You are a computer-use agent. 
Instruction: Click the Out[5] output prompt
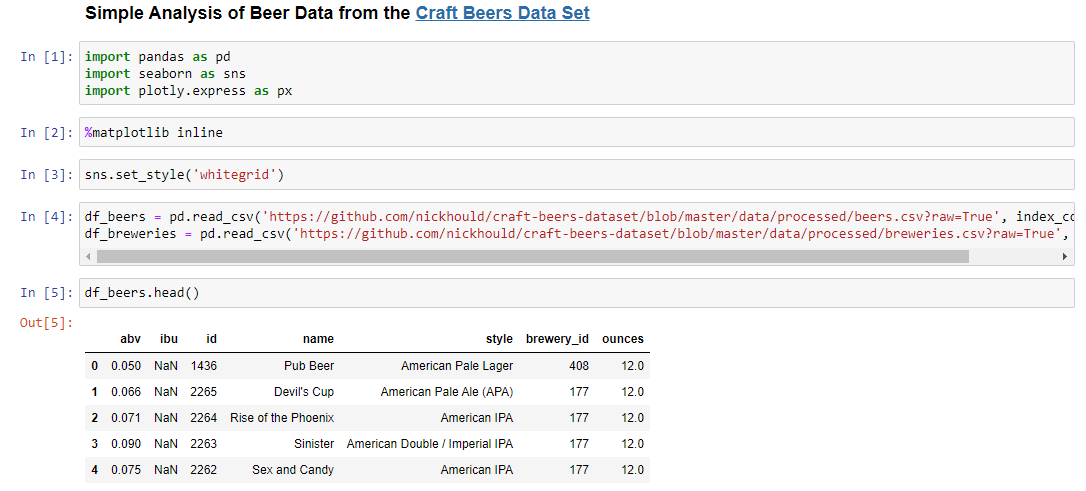click(47, 322)
